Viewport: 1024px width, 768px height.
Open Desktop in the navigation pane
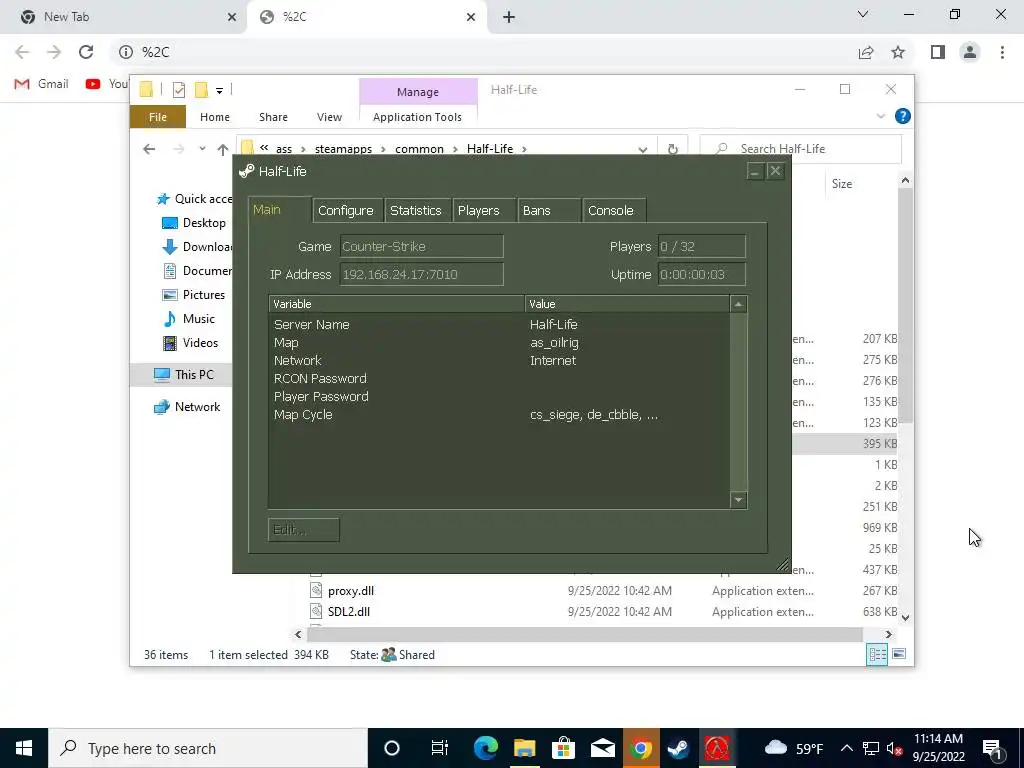click(194, 223)
